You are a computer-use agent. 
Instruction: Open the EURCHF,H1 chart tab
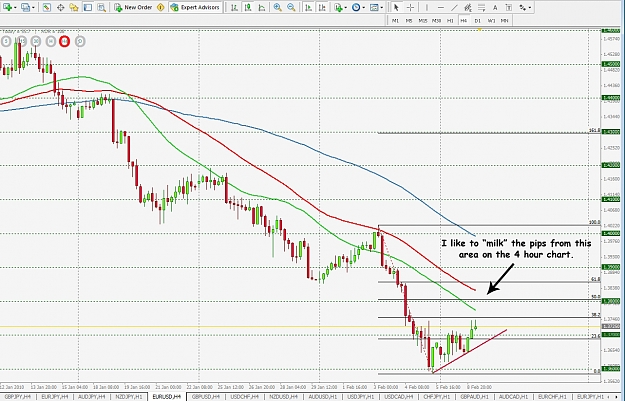pos(552,397)
